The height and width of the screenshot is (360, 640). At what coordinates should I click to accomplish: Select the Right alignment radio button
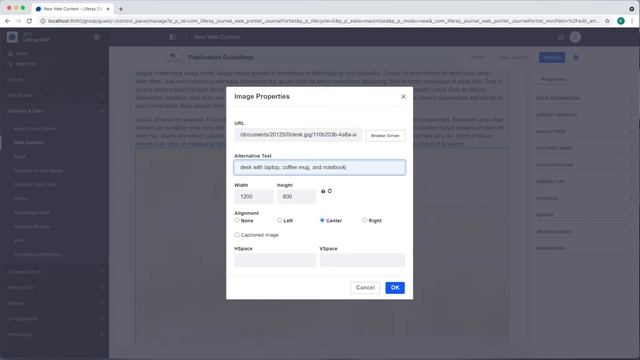click(x=364, y=220)
